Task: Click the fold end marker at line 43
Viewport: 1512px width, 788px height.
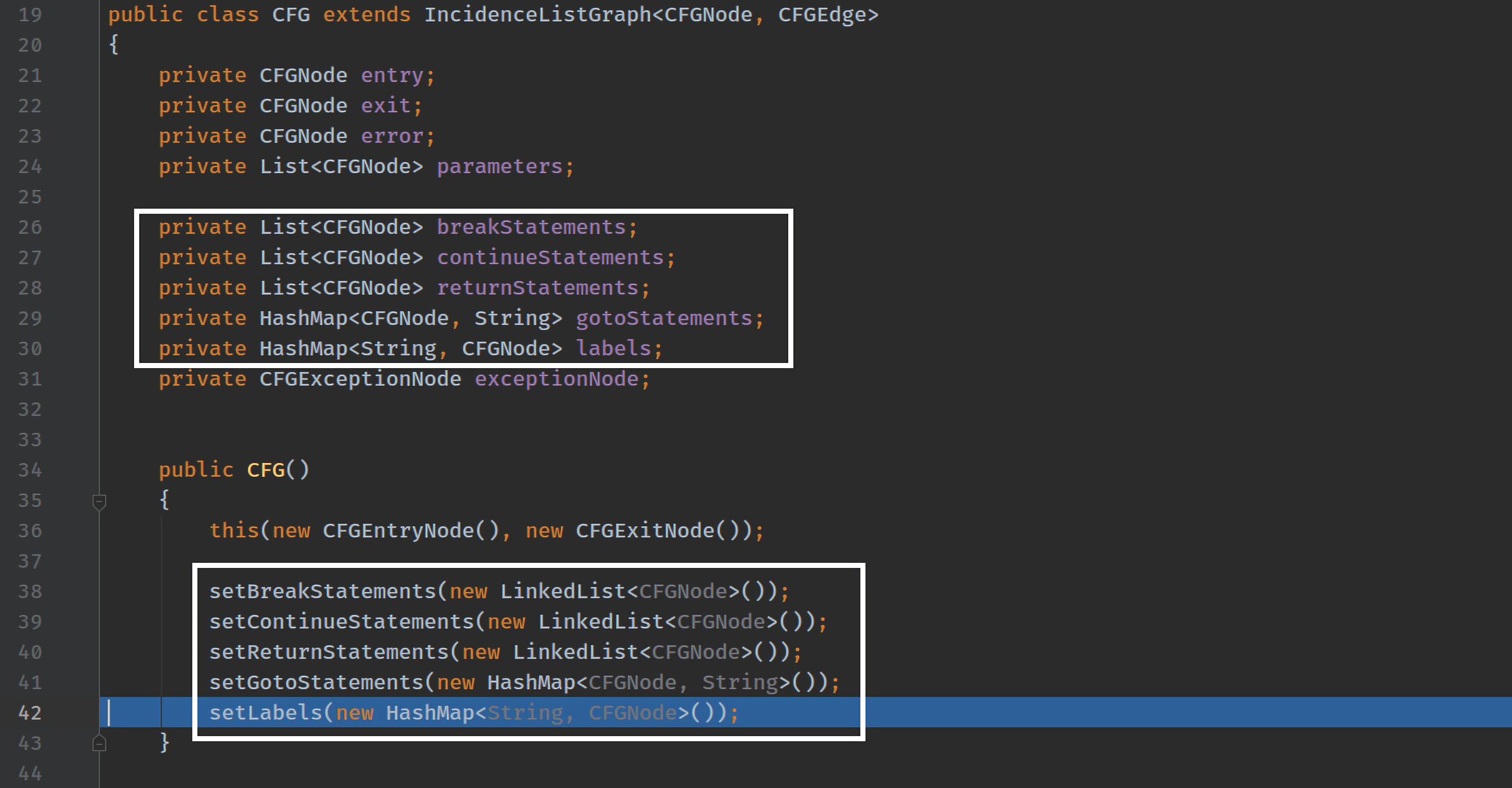Action: [99, 742]
